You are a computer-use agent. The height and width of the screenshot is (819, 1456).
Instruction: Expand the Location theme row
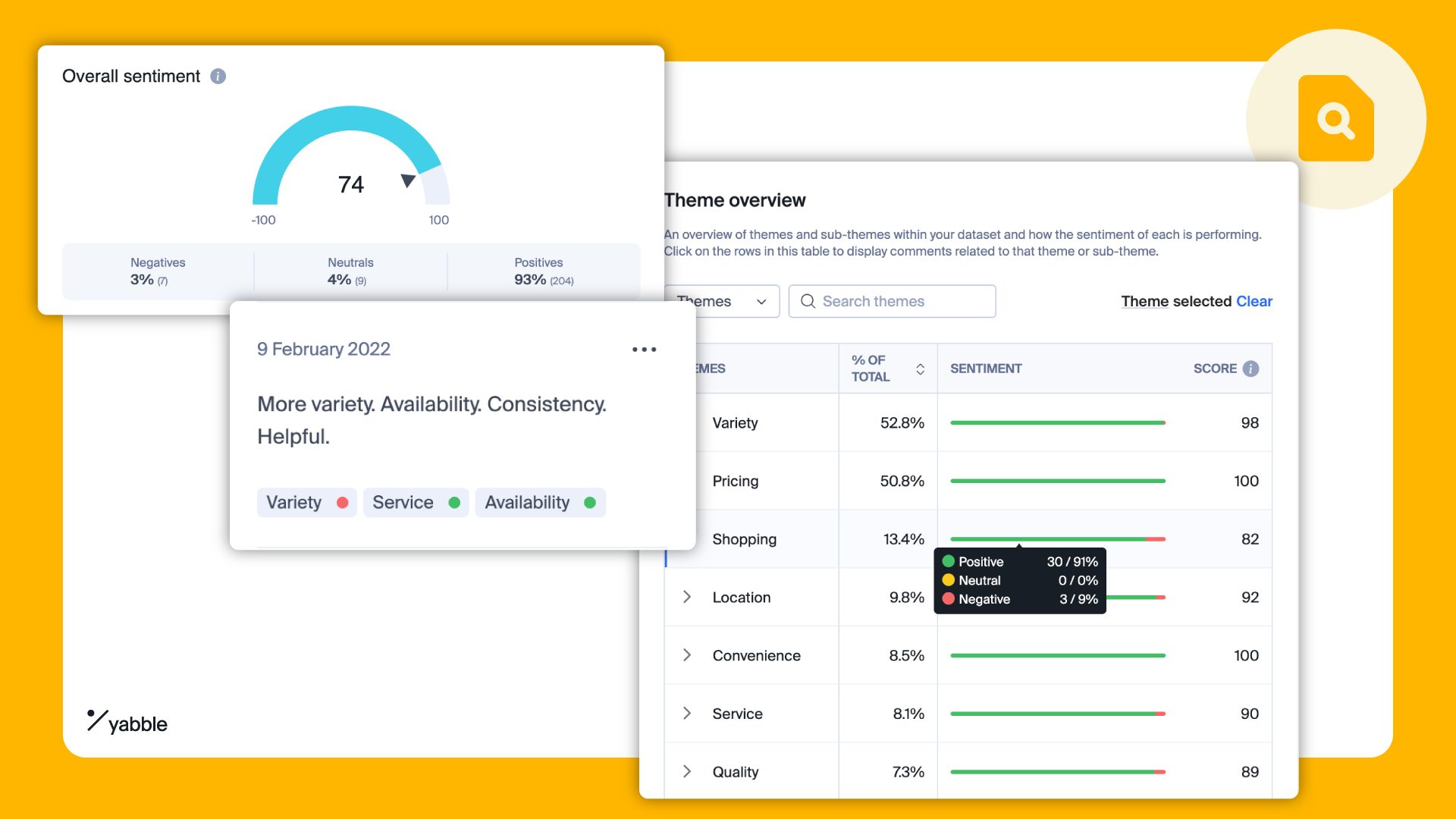[686, 597]
